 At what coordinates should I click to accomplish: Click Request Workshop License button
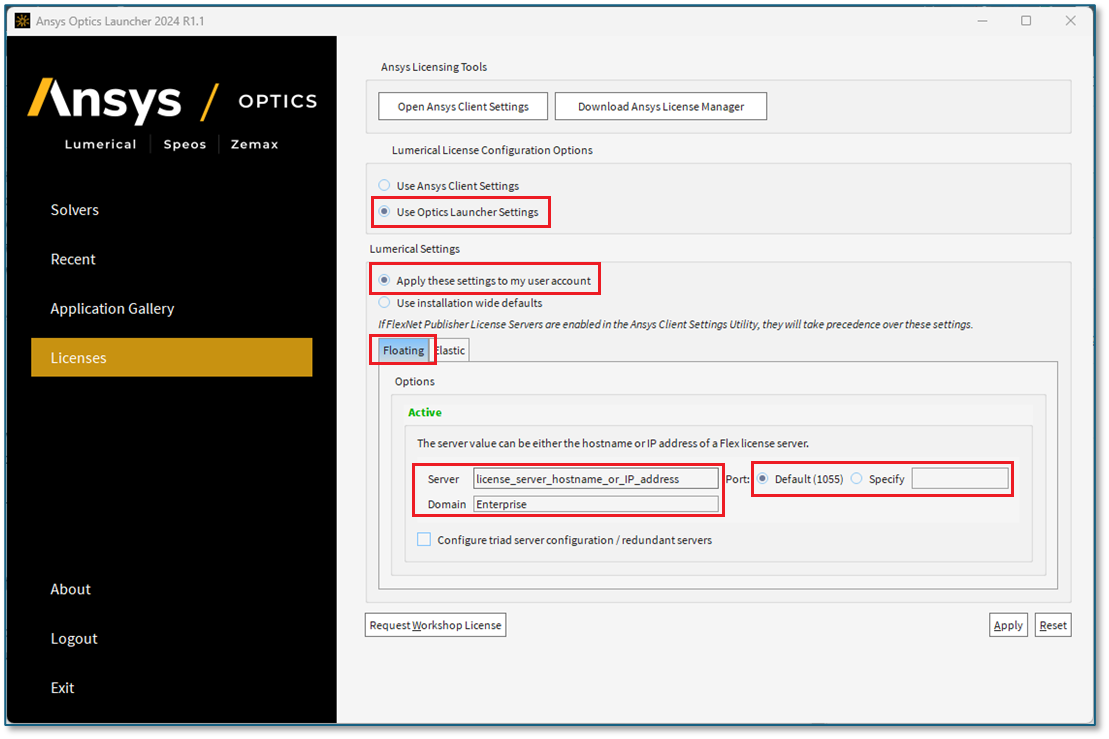click(436, 625)
